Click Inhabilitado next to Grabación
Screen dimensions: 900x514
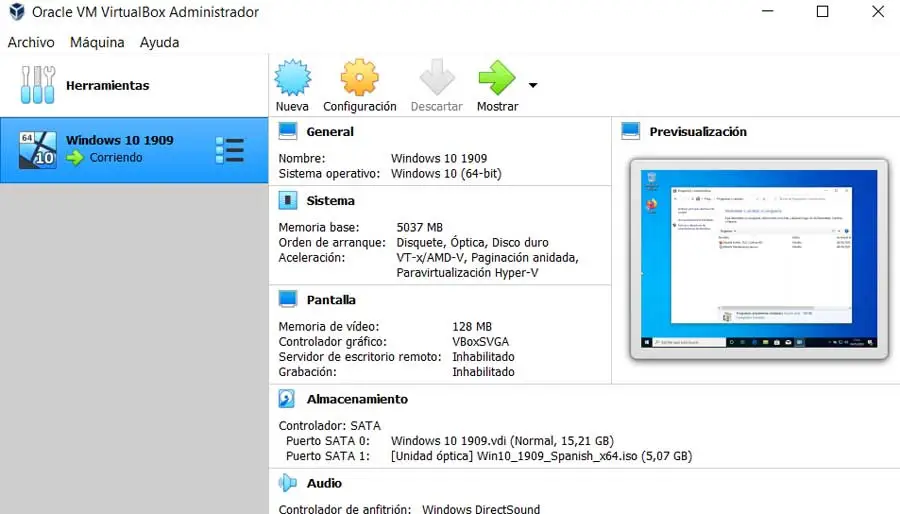483,372
